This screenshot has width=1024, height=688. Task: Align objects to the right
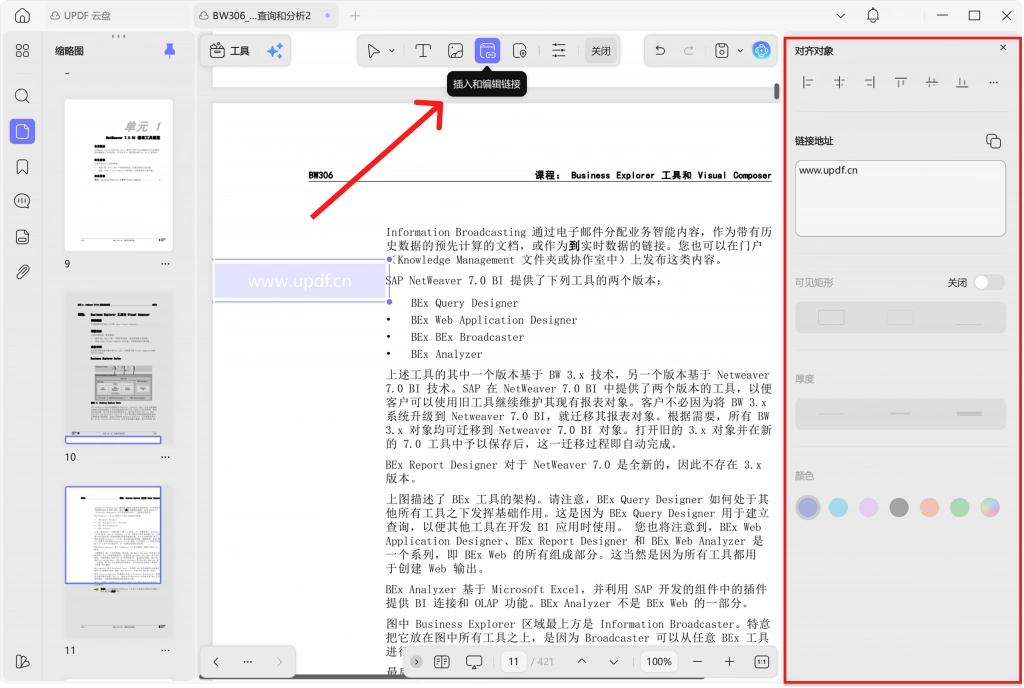click(x=869, y=82)
